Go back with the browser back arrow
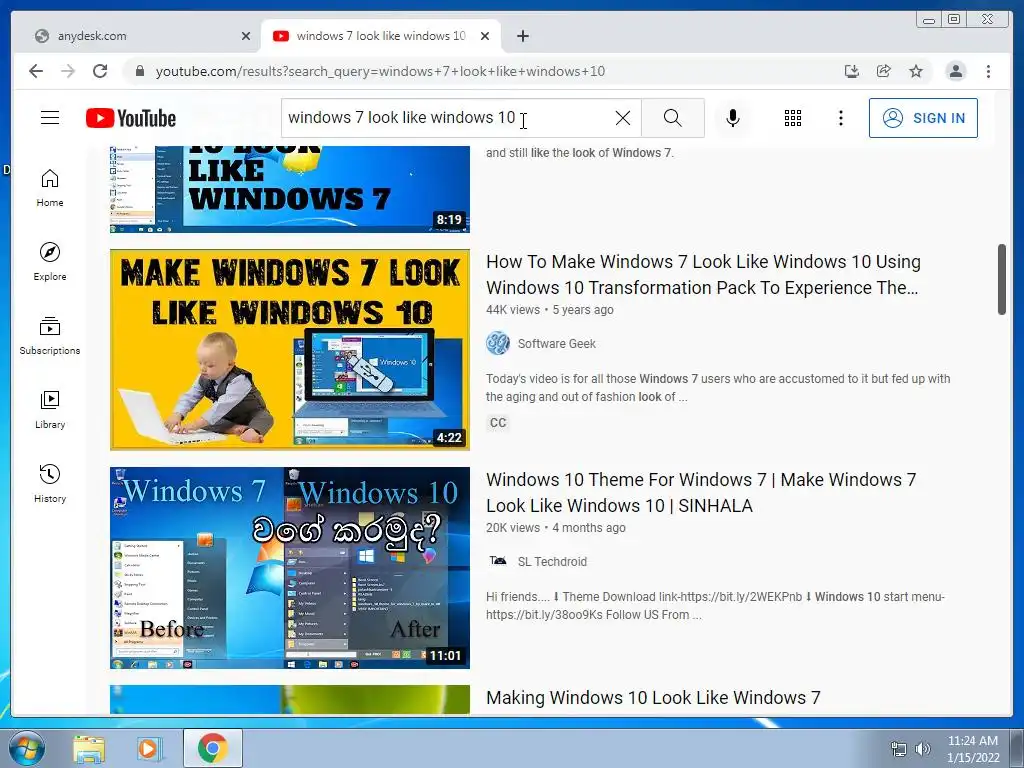1024x768 pixels. click(x=36, y=71)
